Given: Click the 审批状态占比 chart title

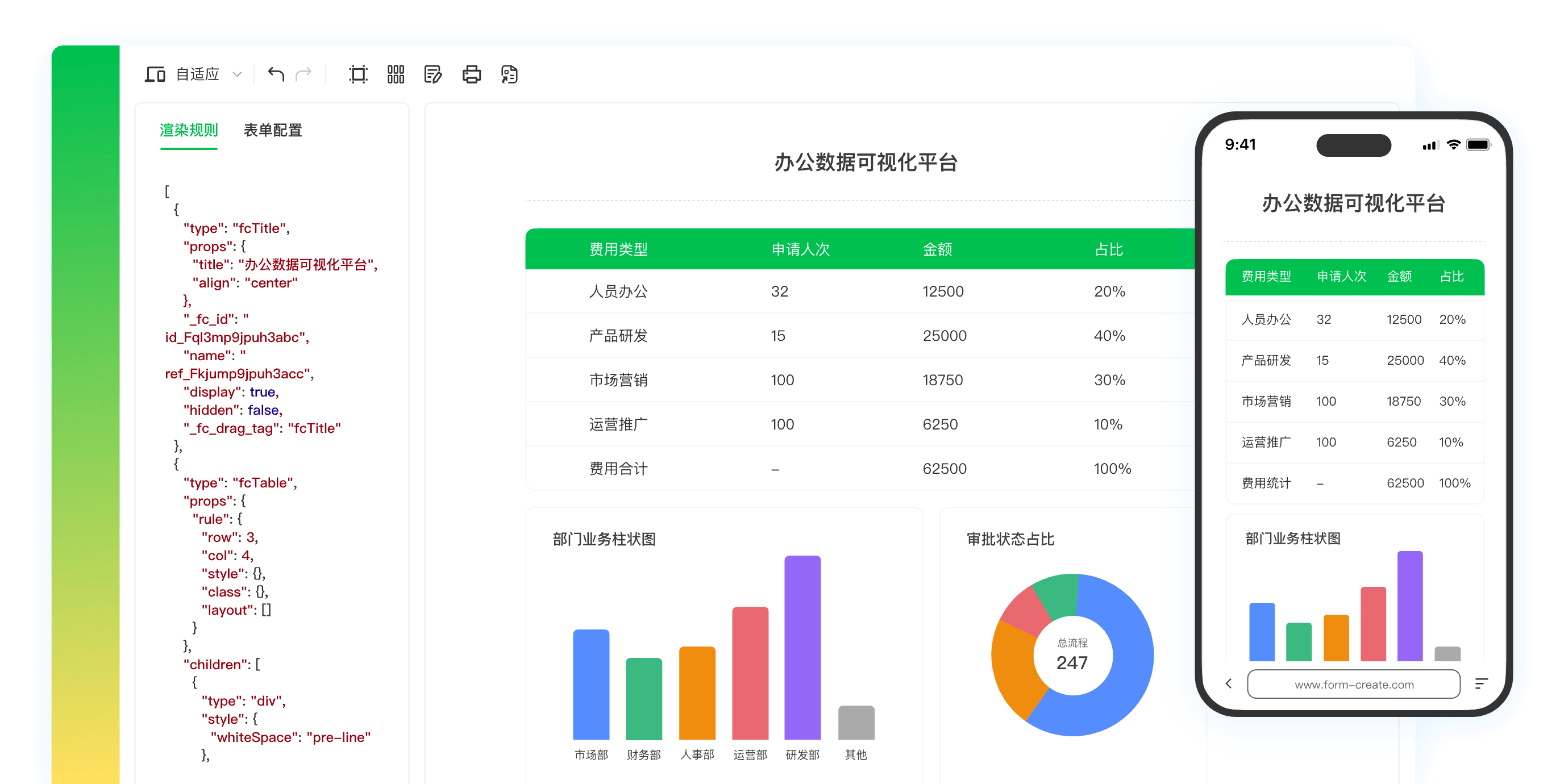Looking at the screenshot, I should coord(1010,539).
